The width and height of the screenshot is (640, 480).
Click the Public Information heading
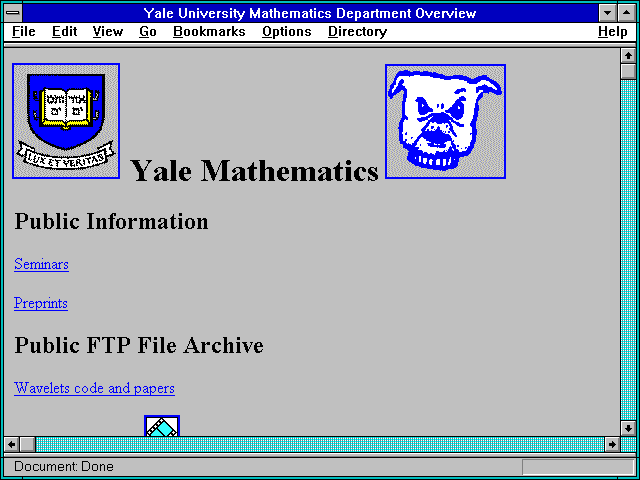pyautogui.click(x=111, y=221)
